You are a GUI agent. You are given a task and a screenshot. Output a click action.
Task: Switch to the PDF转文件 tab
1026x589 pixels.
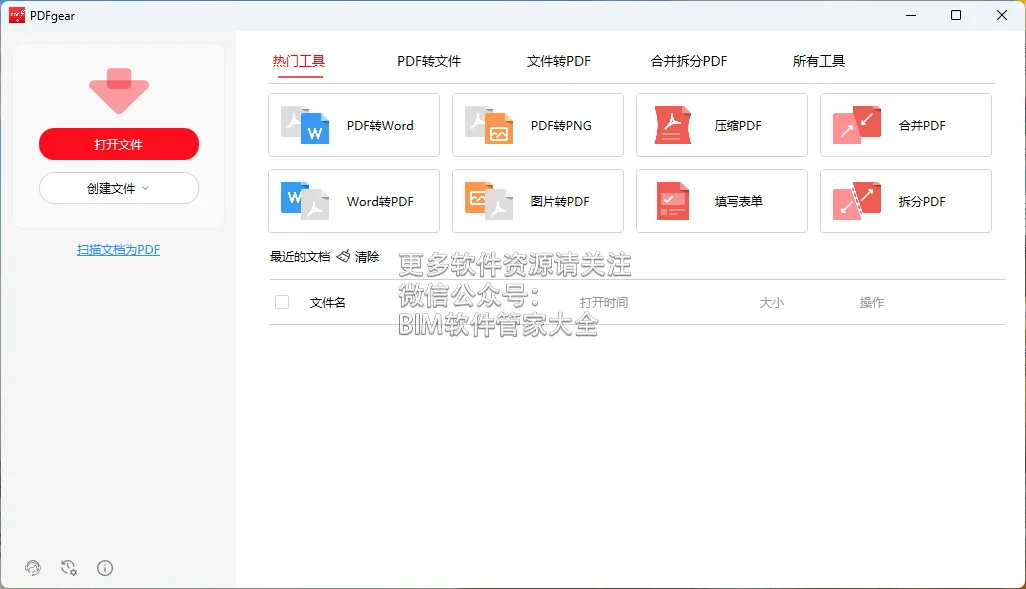point(429,62)
